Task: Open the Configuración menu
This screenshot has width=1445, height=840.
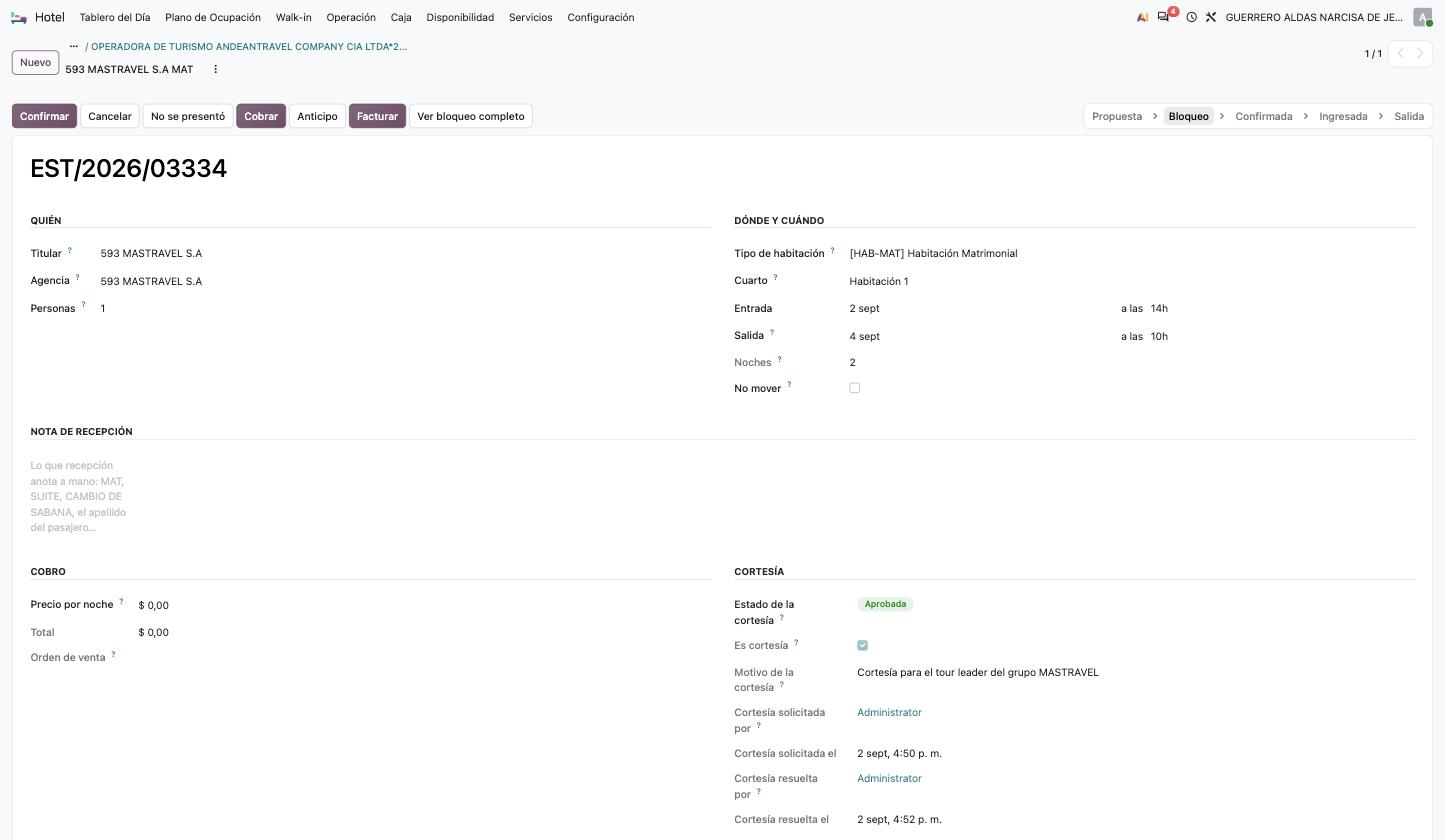Action: pyautogui.click(x=601, y=17)
